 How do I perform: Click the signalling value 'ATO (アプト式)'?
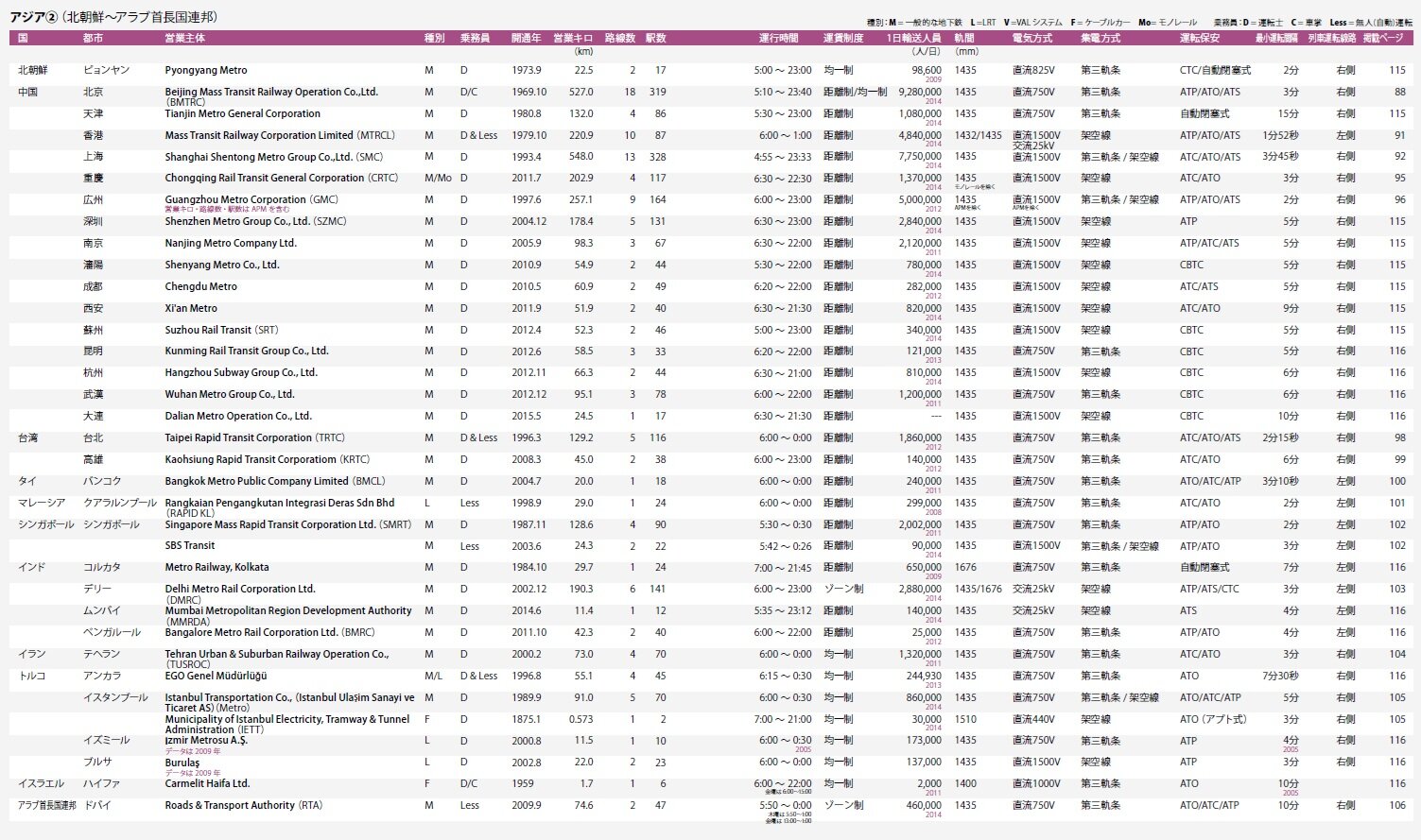(x=1213, y=720)
